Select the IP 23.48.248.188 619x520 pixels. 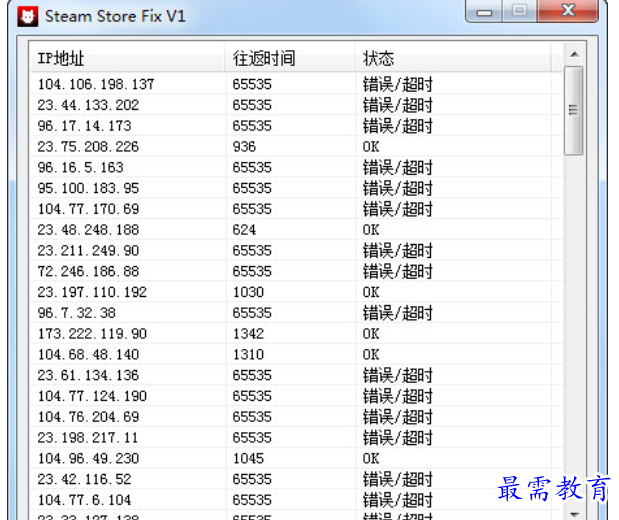click(88, 230)
